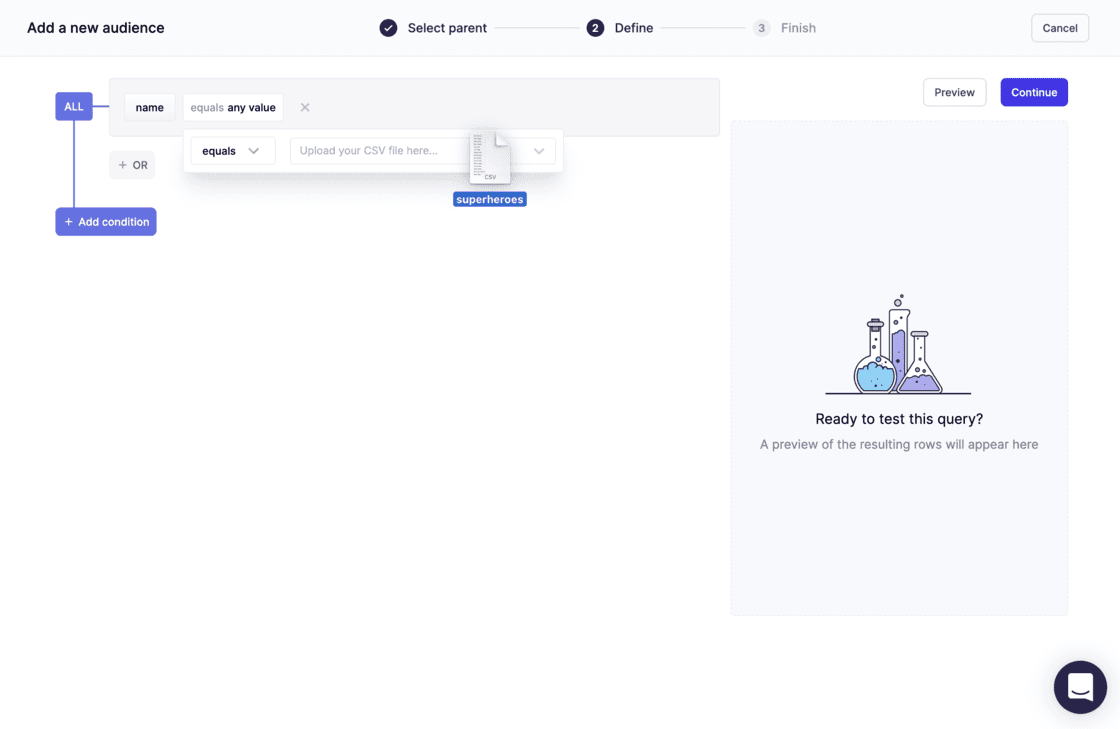Remove the name condition with the X icon
Image resolution: width=1120 pixels, height=729 pixels.
304,107
